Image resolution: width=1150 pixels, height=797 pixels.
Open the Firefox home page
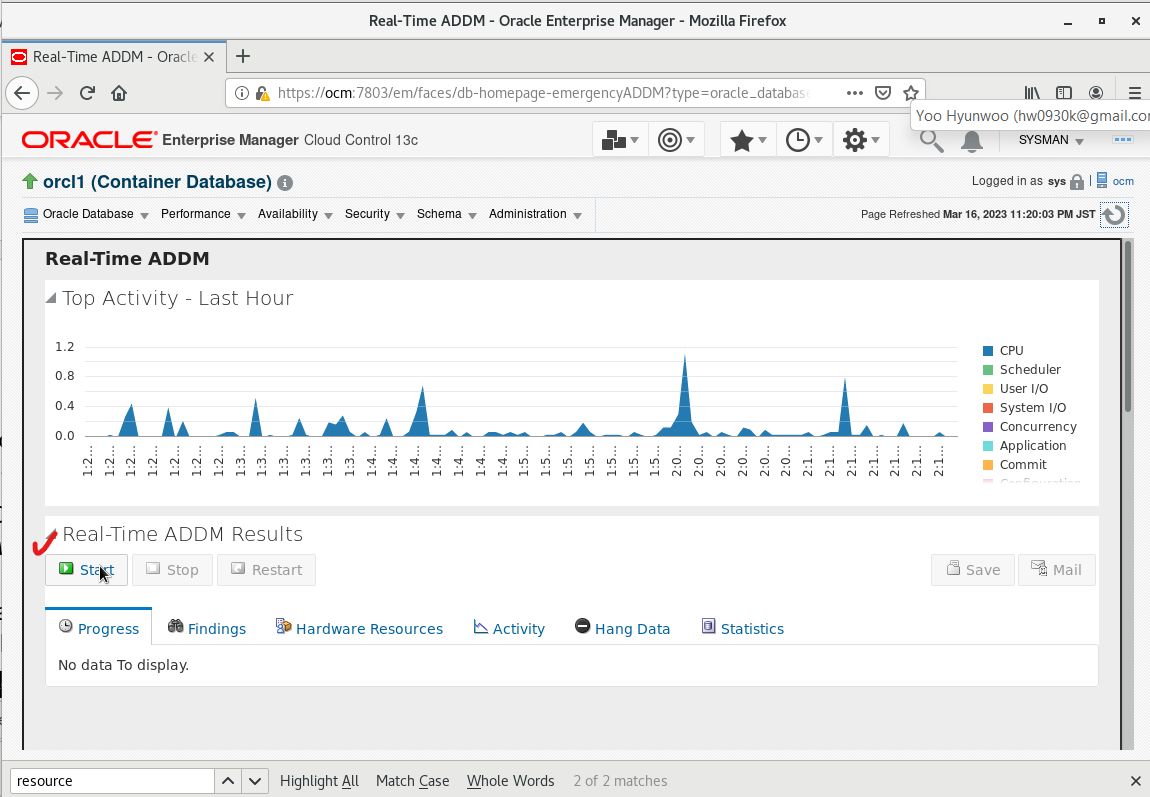[119, 93]
